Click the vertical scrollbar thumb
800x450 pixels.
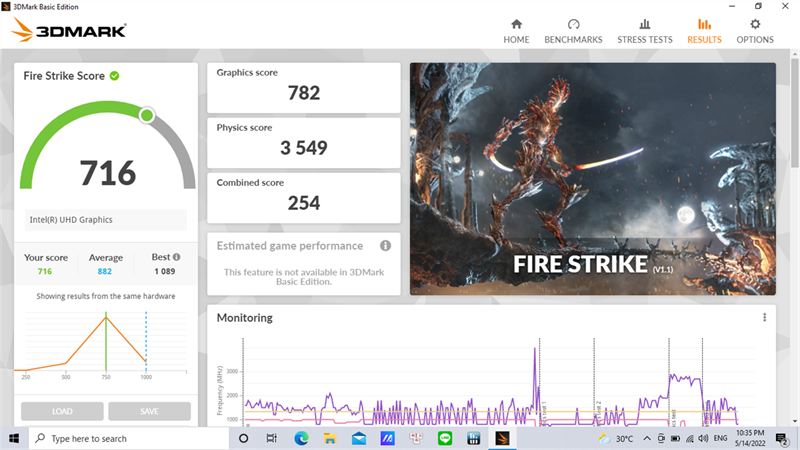click(x=795, y=112)
